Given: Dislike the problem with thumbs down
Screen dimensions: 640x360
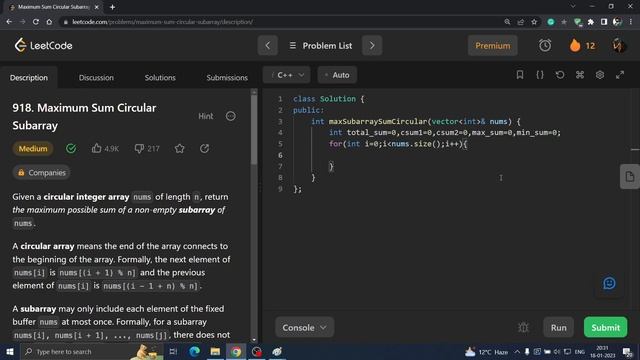Looking at the screenshot, I should click(x=139, y=149).
